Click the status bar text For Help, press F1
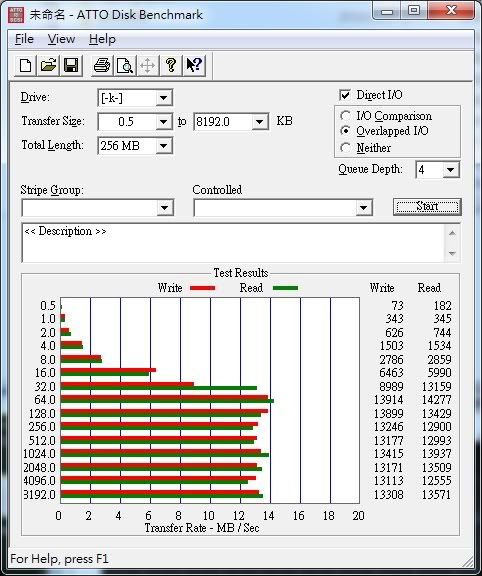Viewport: 482px width, 576px height. click(60, 559)
